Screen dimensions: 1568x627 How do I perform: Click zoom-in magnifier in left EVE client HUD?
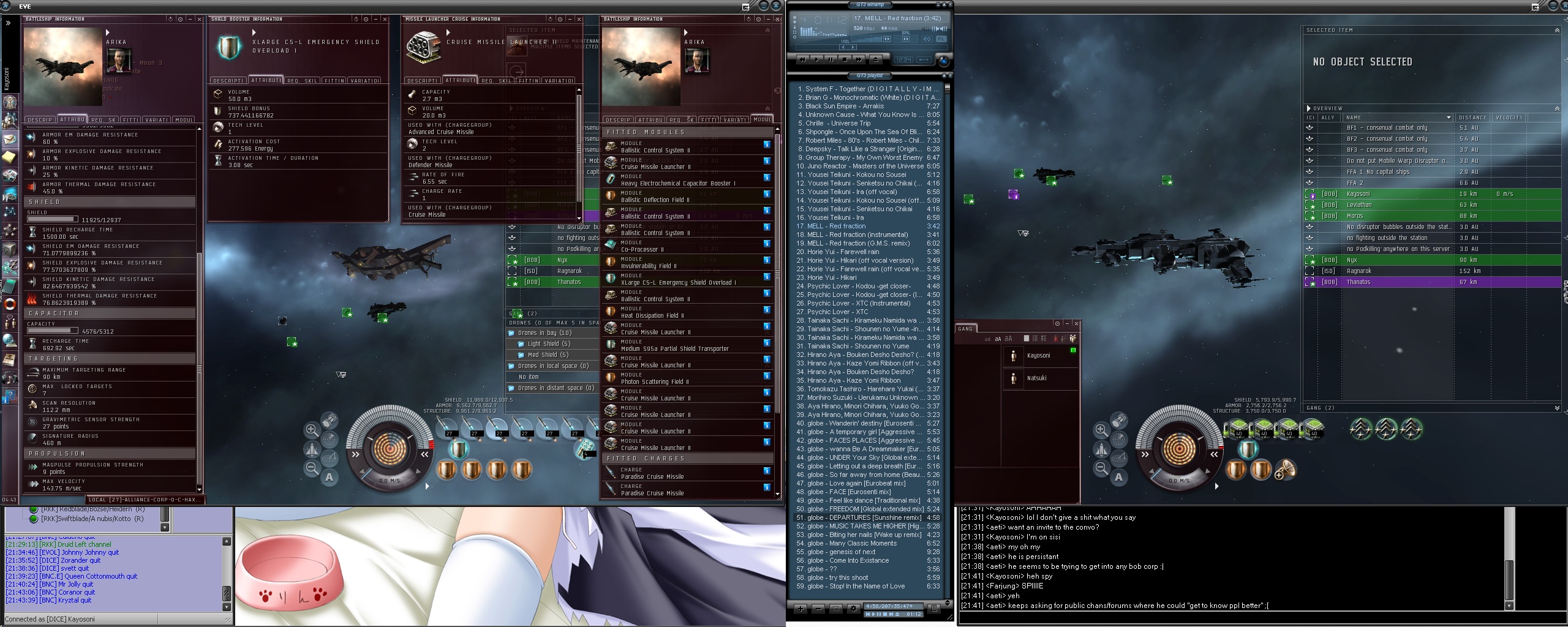tap(312, 429)
